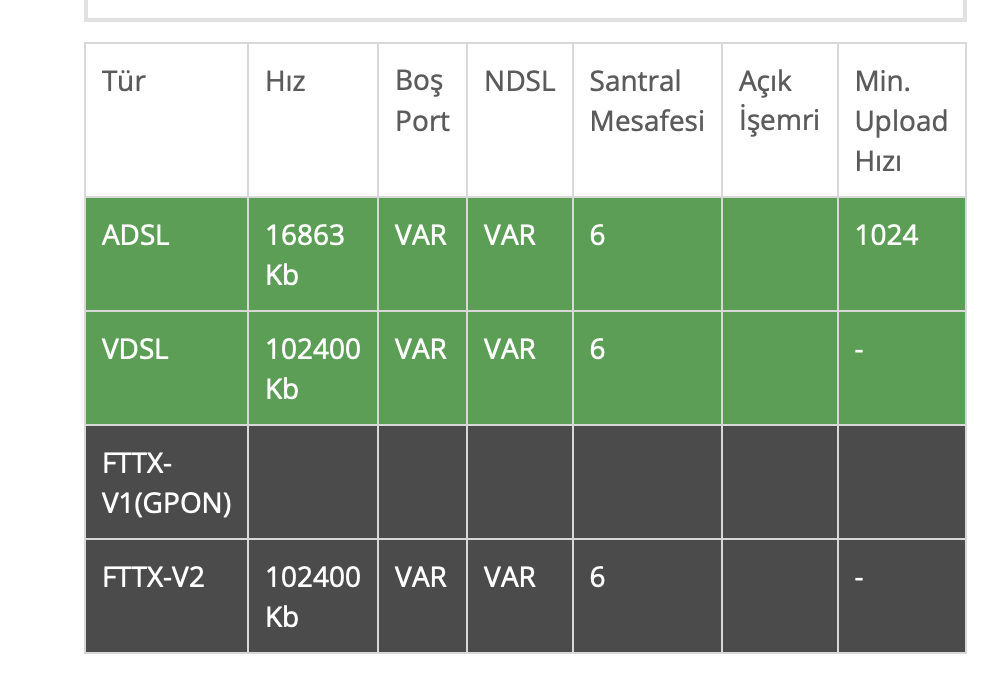The width and height of the screenshot is (986, 684).
Task: Click the VDSL row's NDSL VAR cell
Action: [x=510, y=350]
